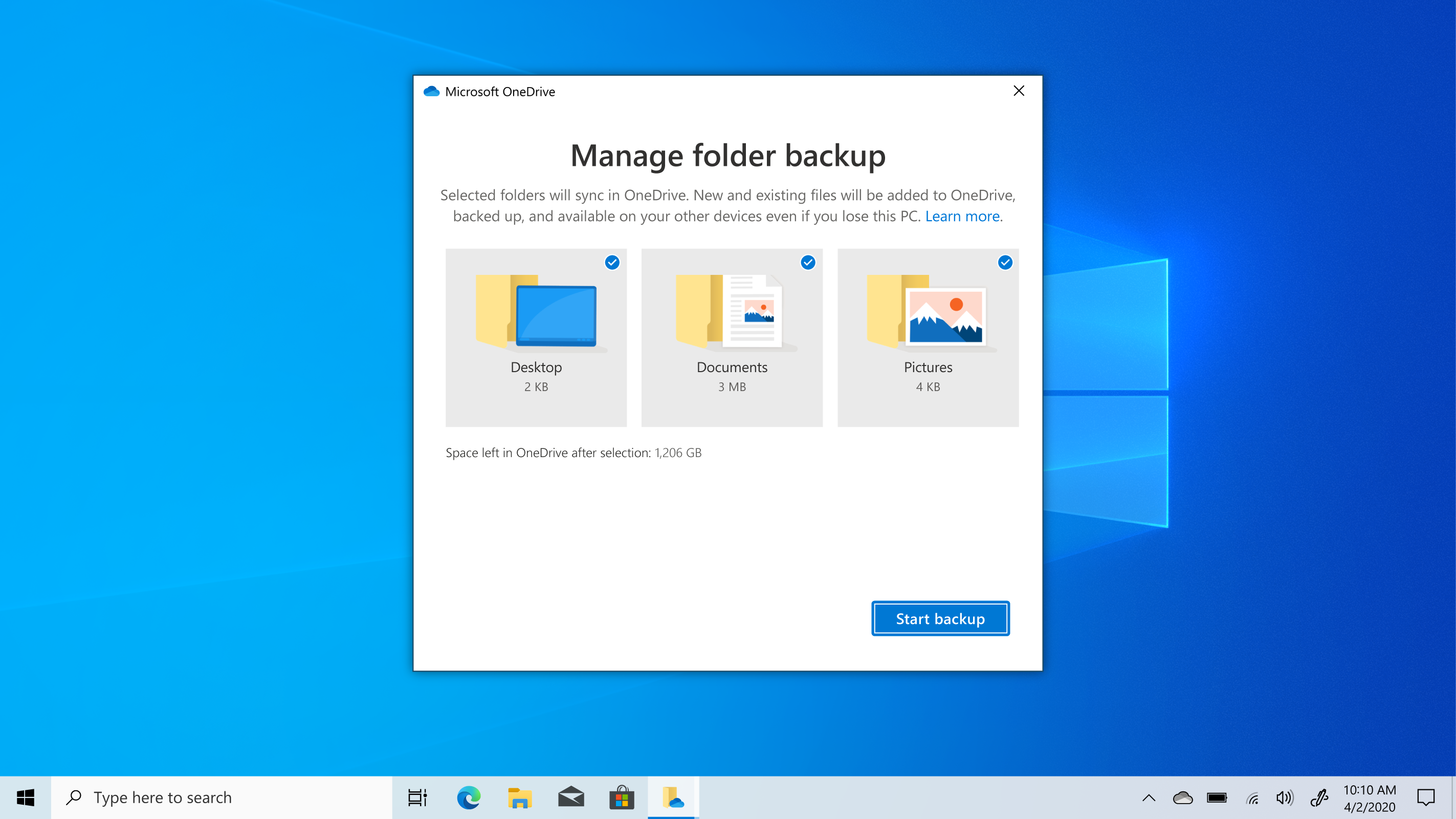Select the Pictures folder illustration

tap(927, 312)
